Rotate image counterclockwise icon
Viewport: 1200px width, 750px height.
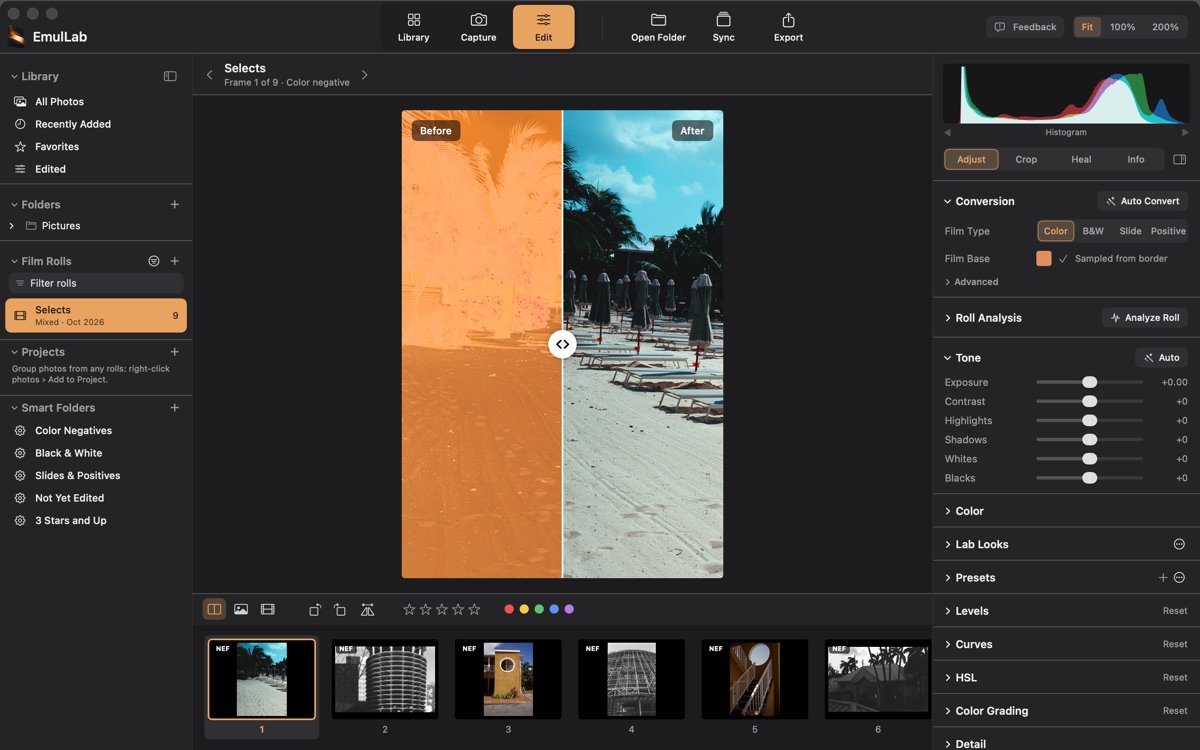(x=340, y=609)
